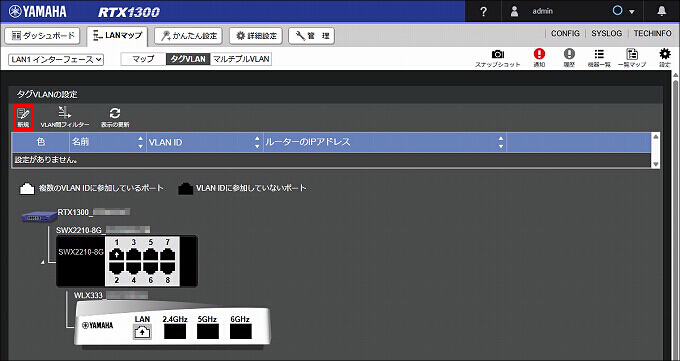
Task: Select port 6 on the SWX2210-8G switch
Action: 150,268
